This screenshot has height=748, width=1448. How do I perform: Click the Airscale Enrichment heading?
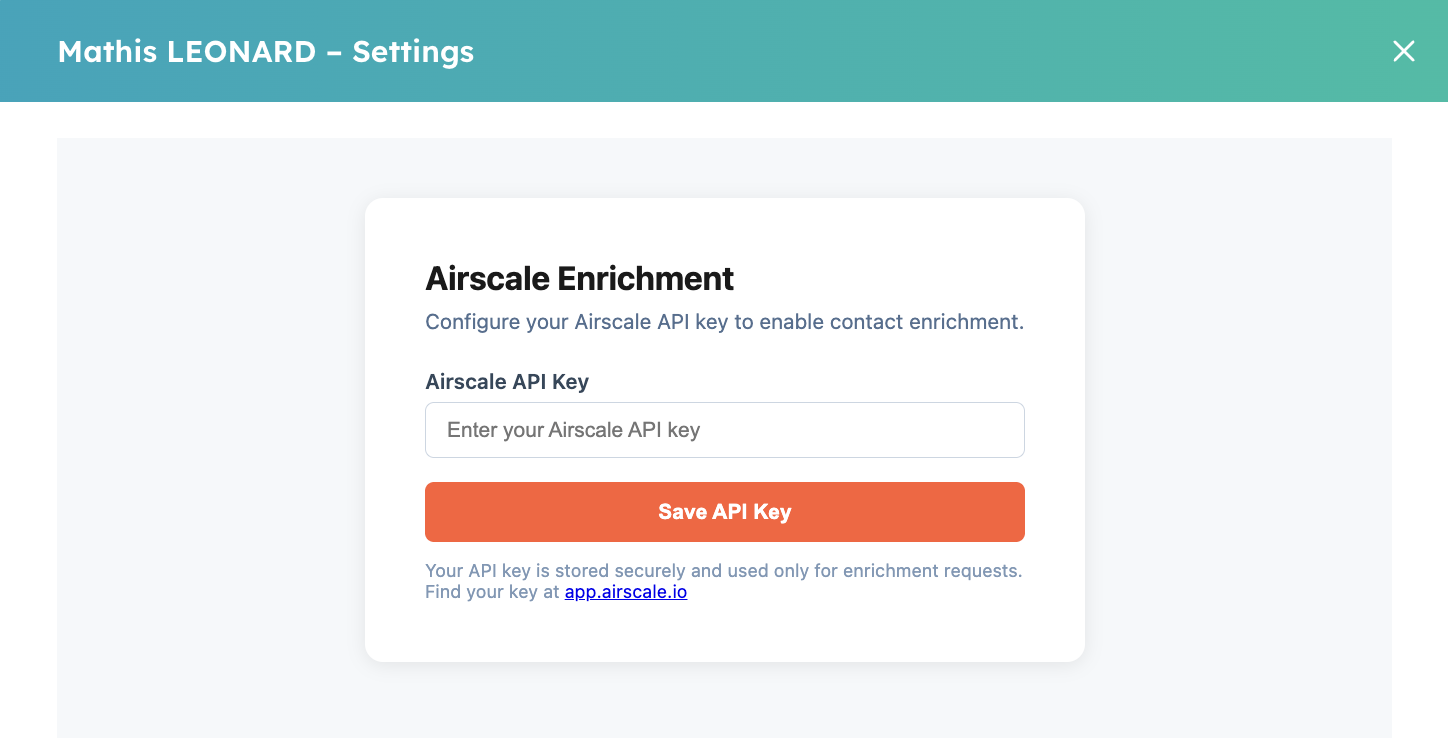(x=580, y=278)
